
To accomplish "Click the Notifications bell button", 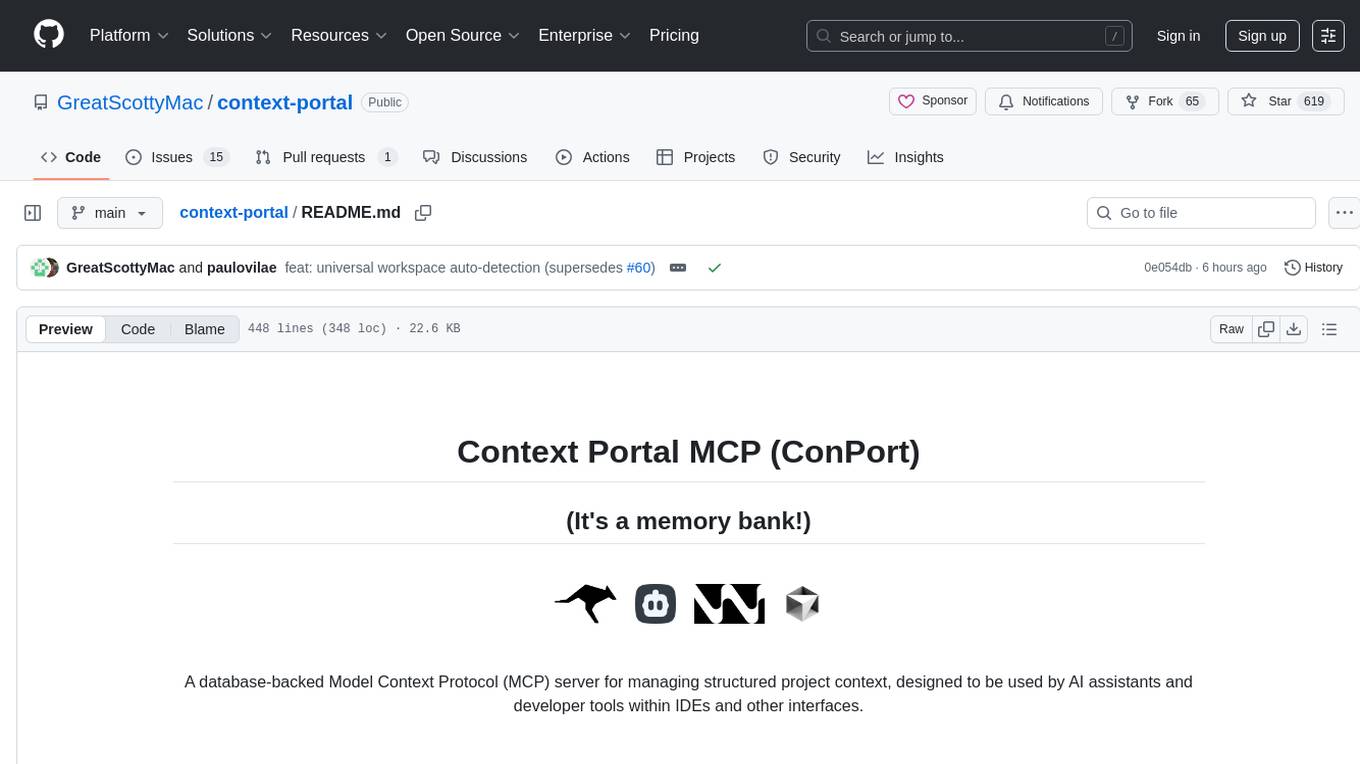I will pos(1044,101).
